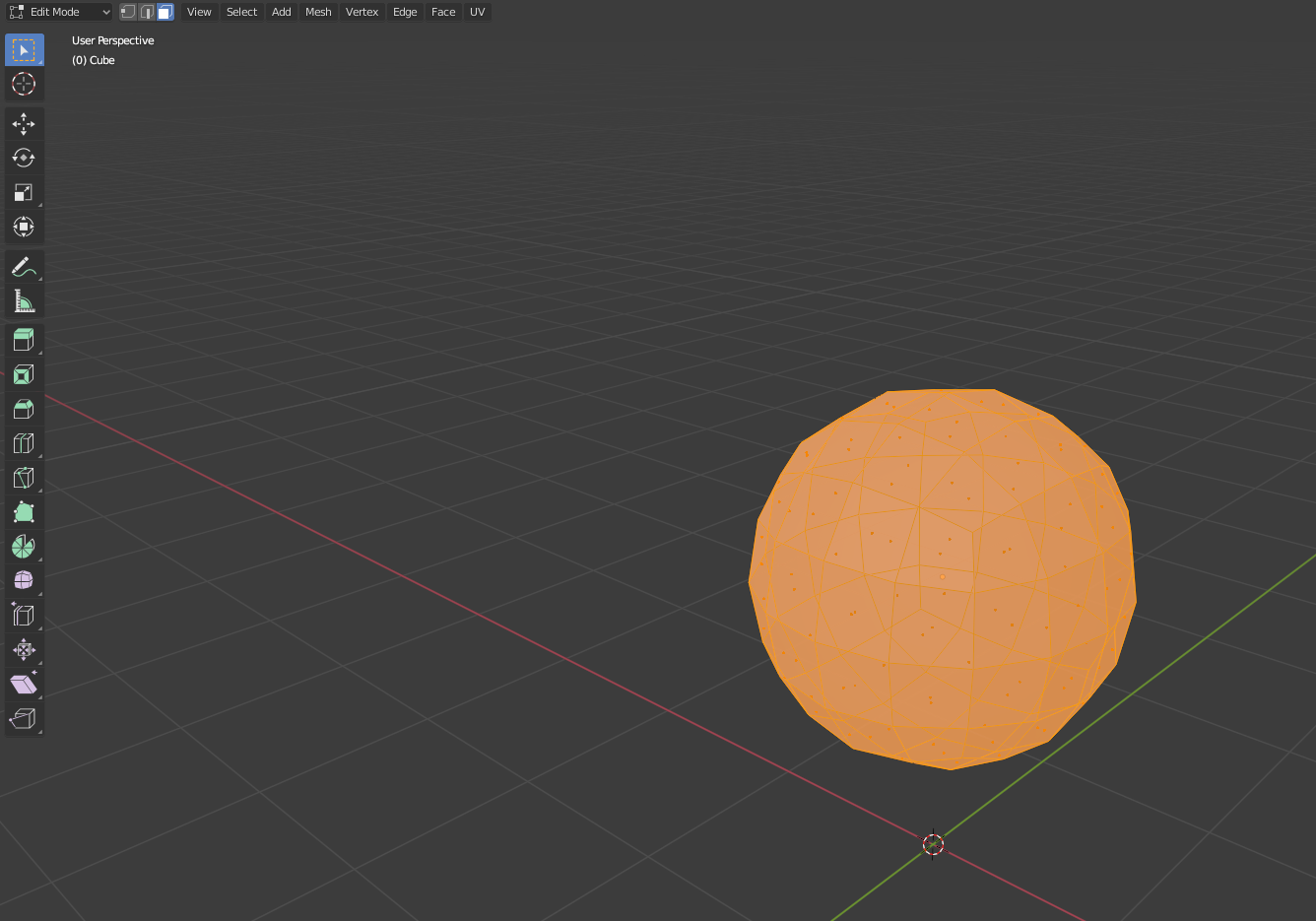Select the Shear tool
This screenshot has height=921, width=1316.
(24, 685)
